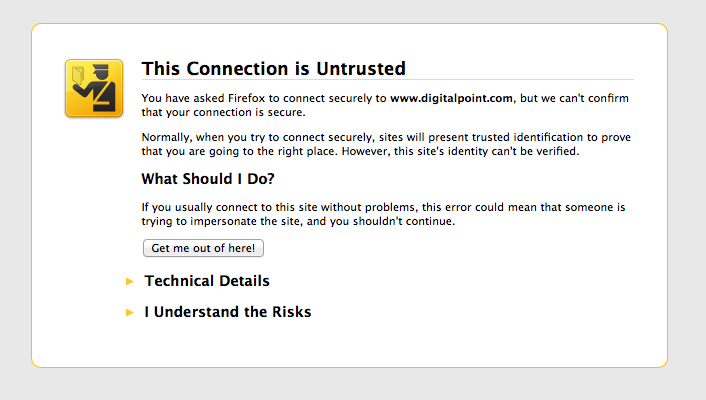Click the "What Should I Do?" heading
The width and height of the screenshot is (706, 400).
pyautogui.click(x=208, y=180)
